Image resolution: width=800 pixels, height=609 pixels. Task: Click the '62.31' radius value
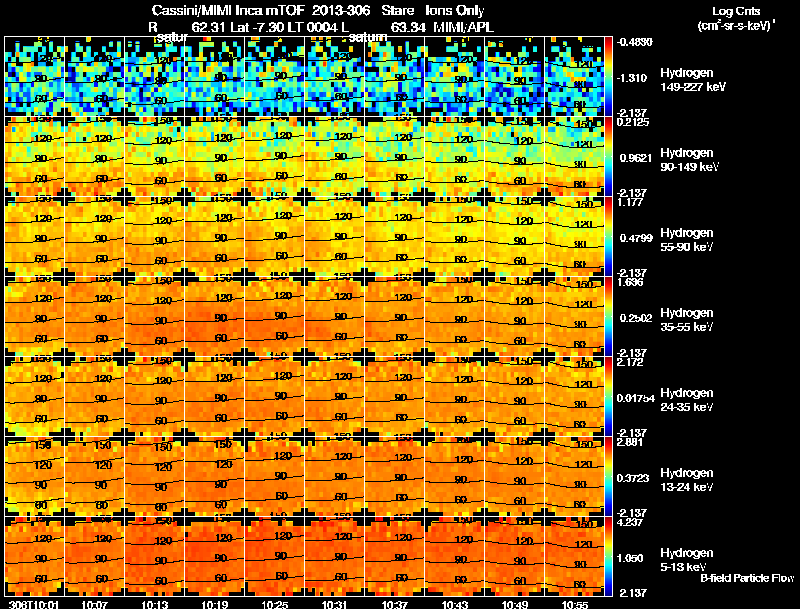click(x=208, y=27)
